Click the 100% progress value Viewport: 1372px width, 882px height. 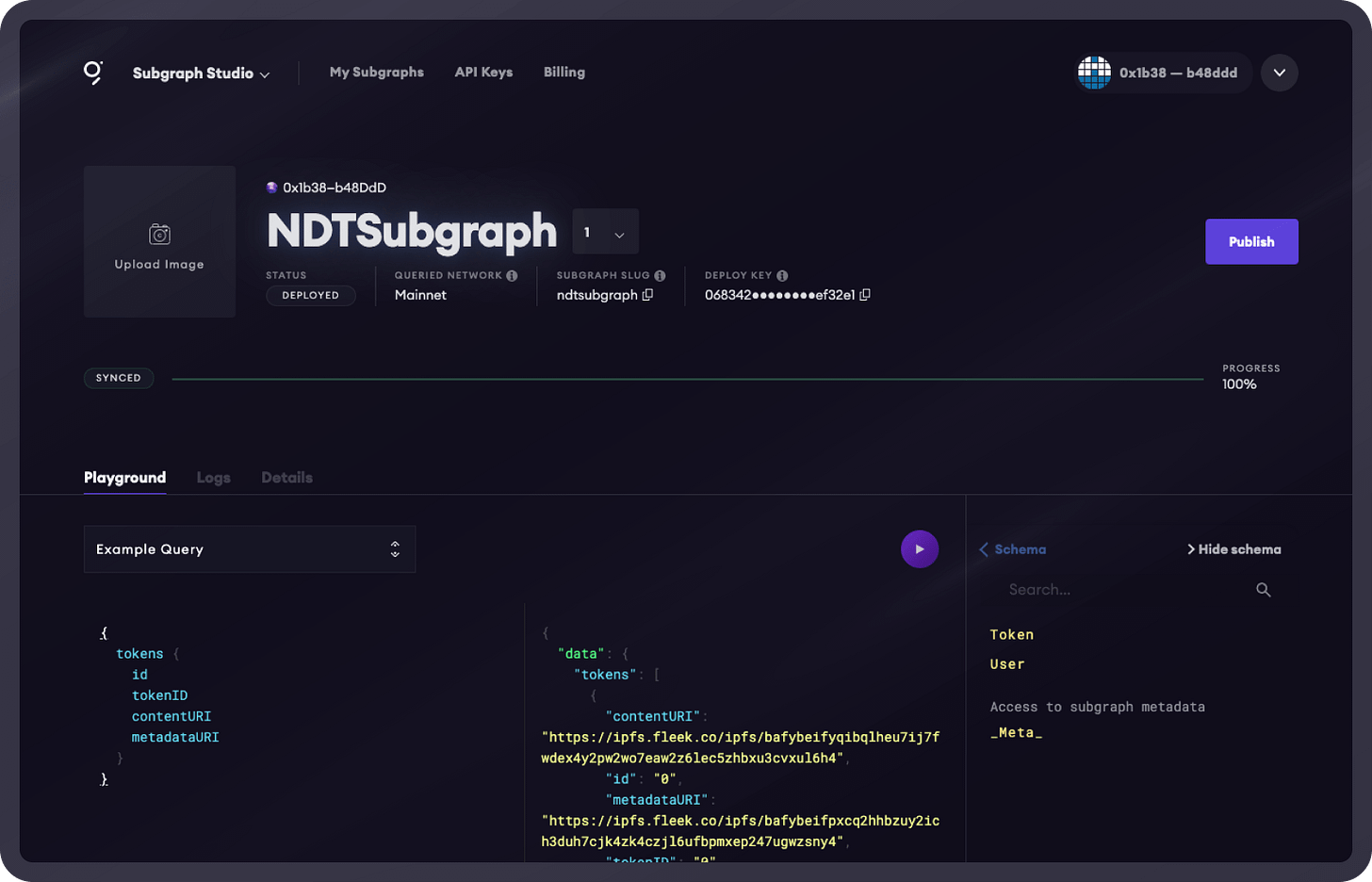tap(1239, 384)
